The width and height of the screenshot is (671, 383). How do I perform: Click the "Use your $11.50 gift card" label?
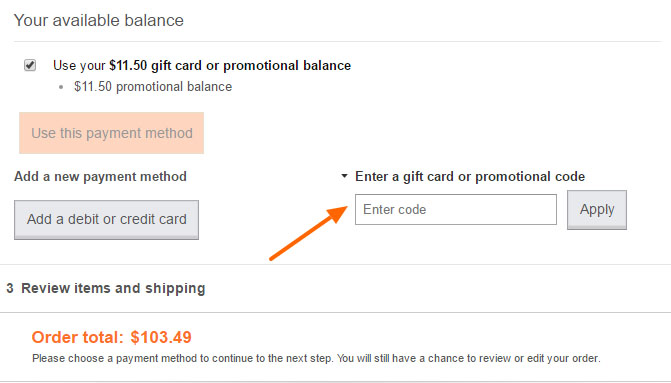(202, 65)
